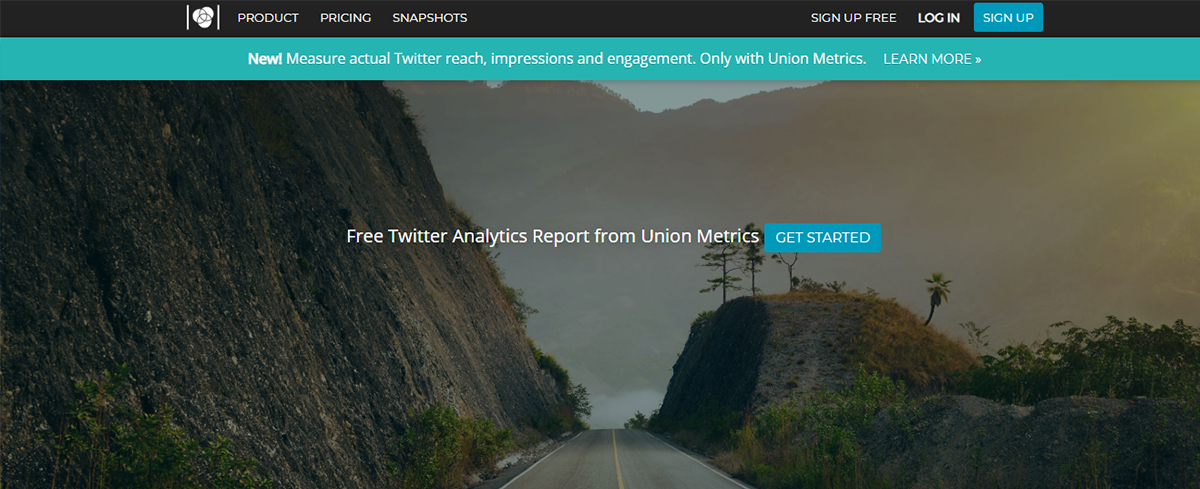Click the LOG IN link
Viewport: 1200px width, 489px height.
coord(939,18)
